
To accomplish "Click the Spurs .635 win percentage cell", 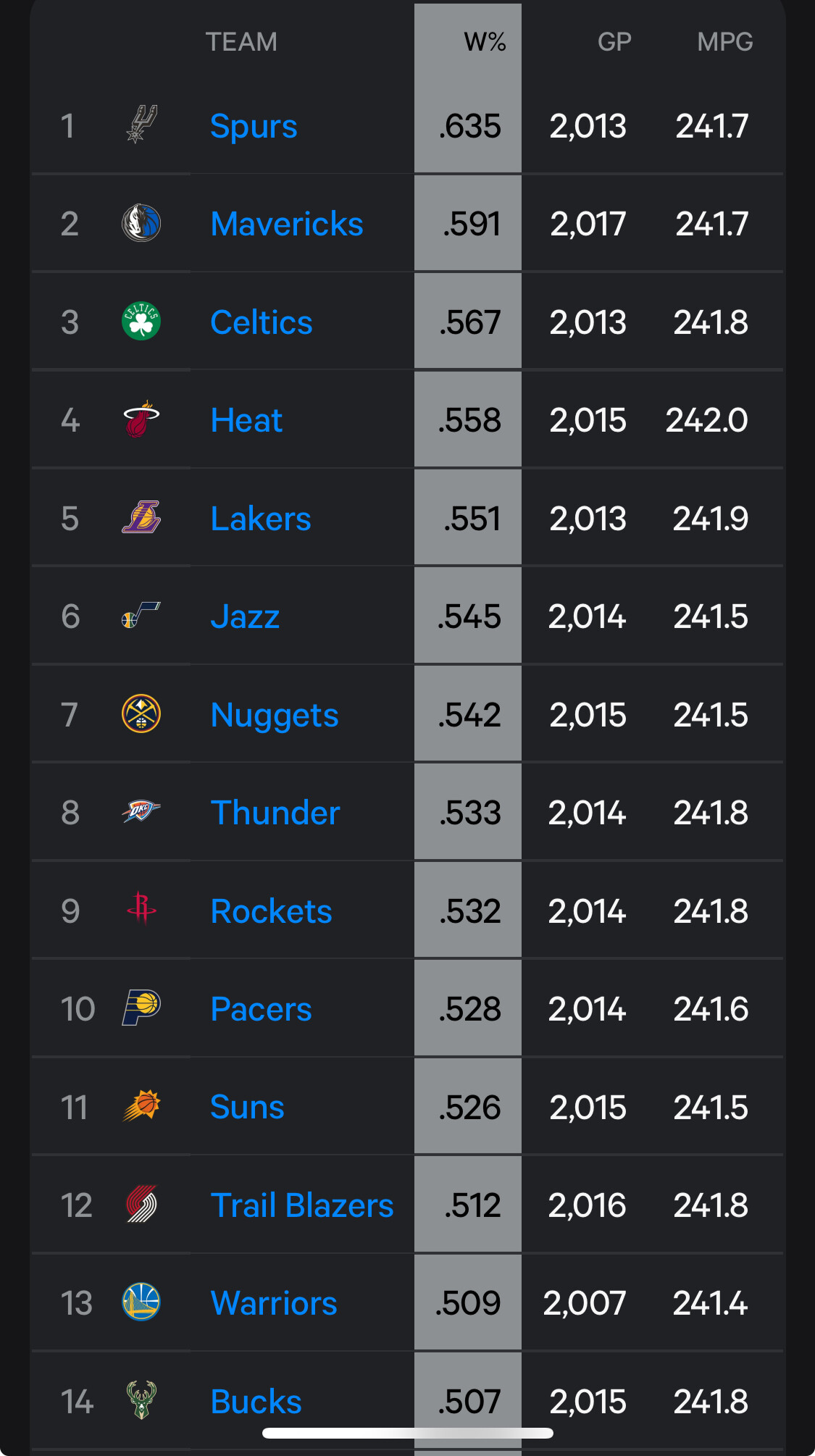I will click(469, 127).
